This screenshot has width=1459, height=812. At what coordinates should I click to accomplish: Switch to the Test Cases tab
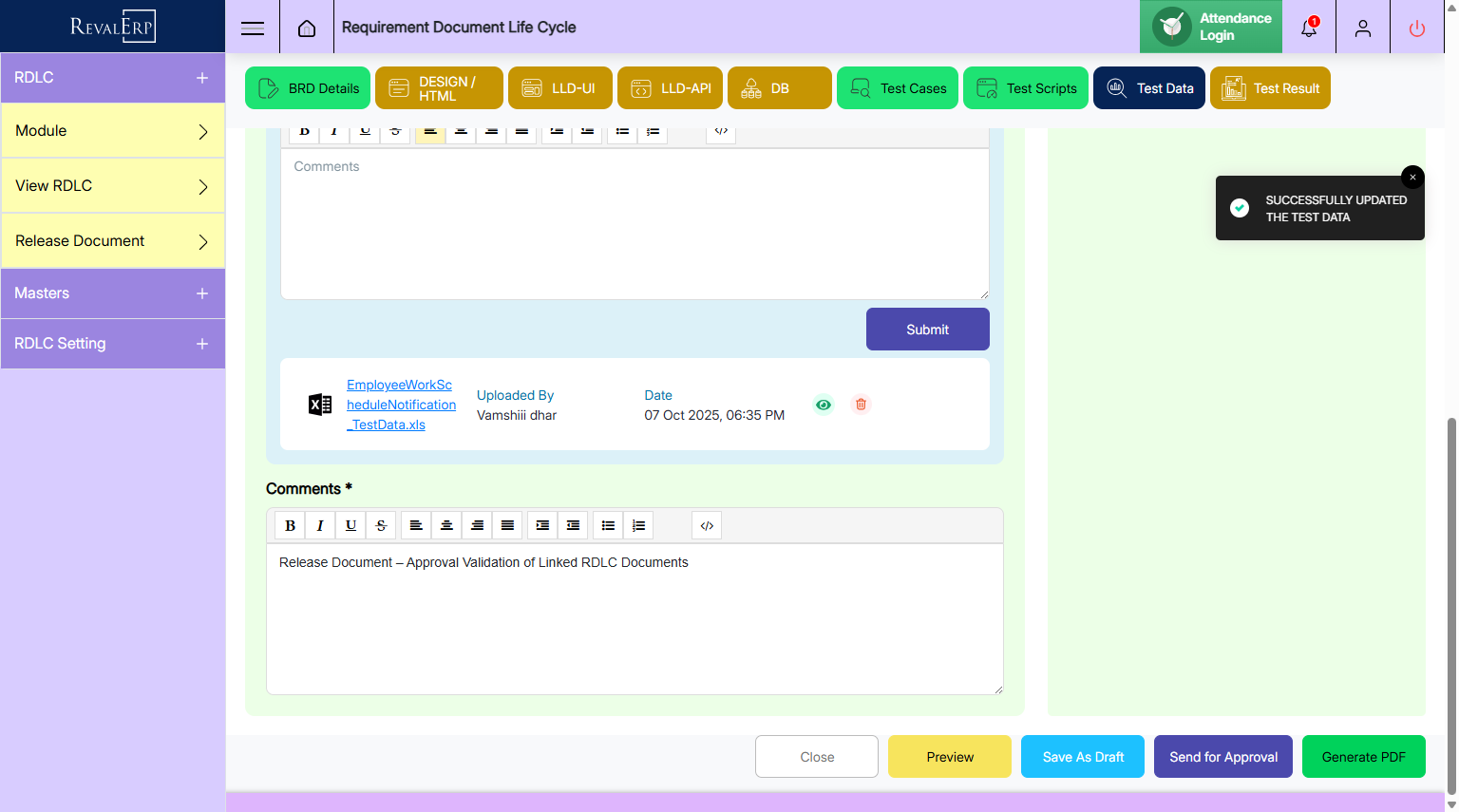pos(898,88)
